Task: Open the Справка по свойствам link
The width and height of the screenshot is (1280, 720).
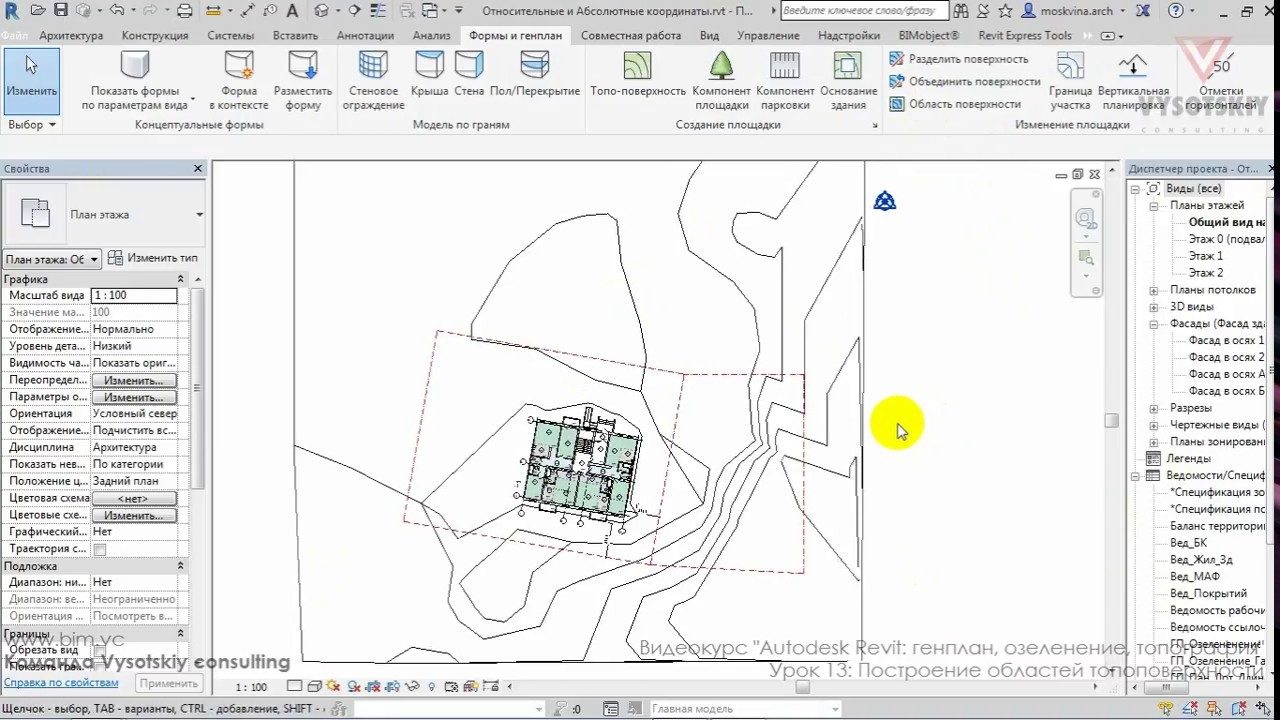Action: [x=61, y=683]
